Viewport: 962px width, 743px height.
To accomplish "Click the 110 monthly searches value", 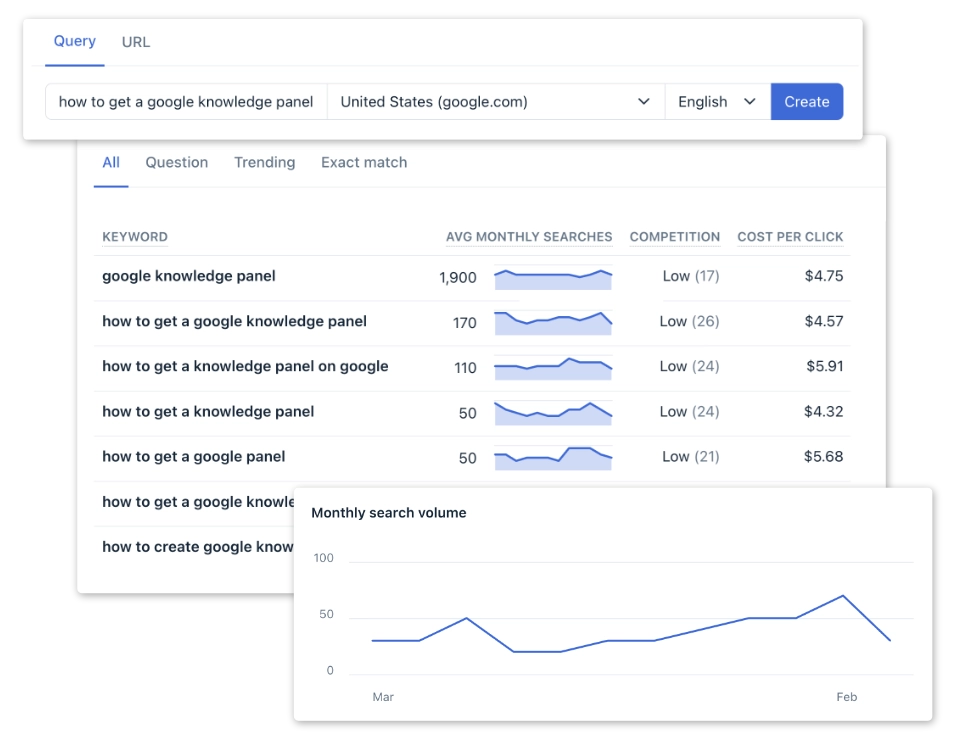I will tap(465, 368).
